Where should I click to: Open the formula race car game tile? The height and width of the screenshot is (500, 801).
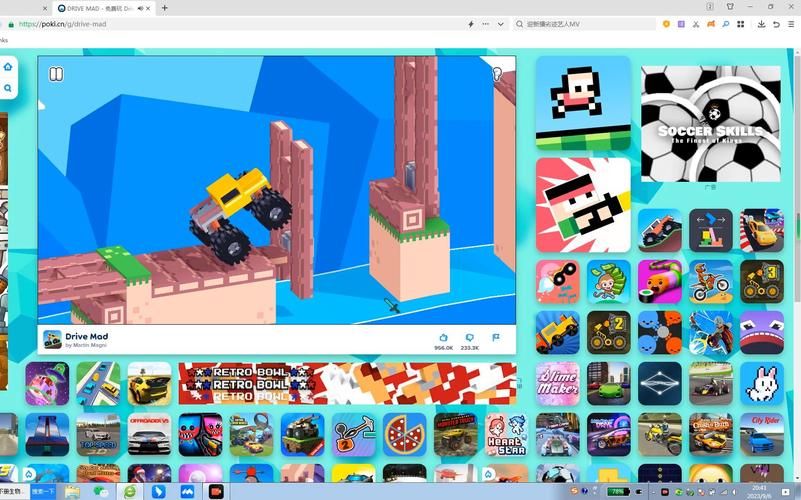(711, 384)
